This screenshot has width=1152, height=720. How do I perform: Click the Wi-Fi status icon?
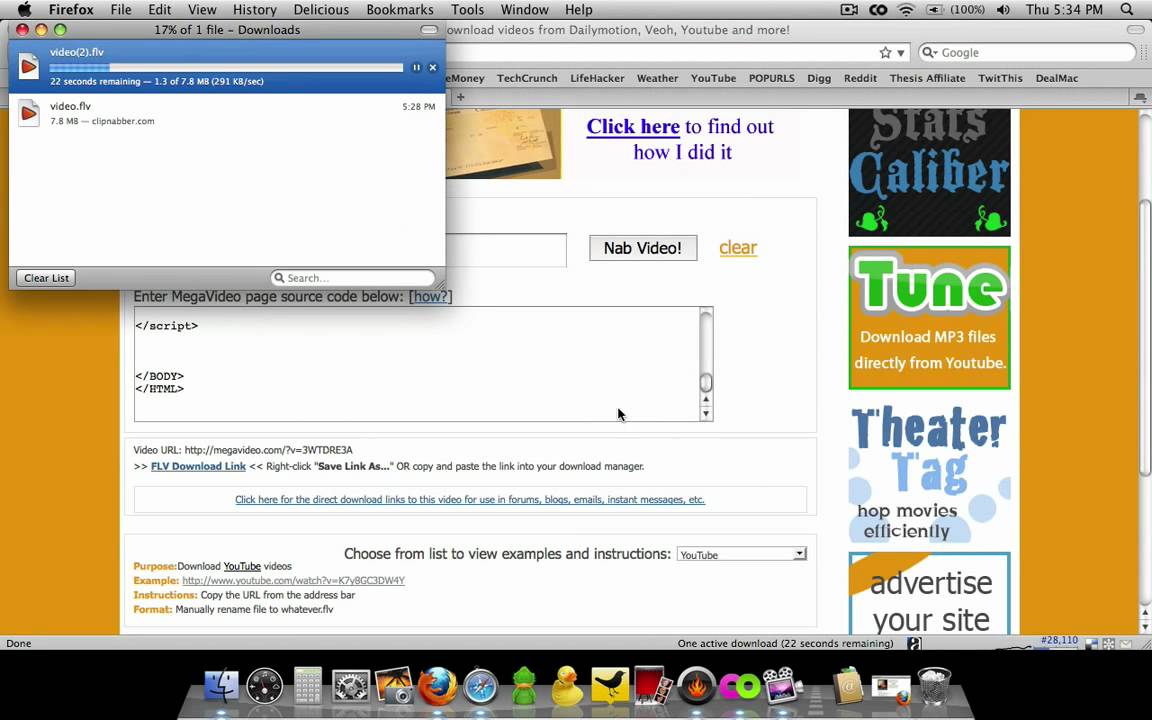tap(906, 10)
